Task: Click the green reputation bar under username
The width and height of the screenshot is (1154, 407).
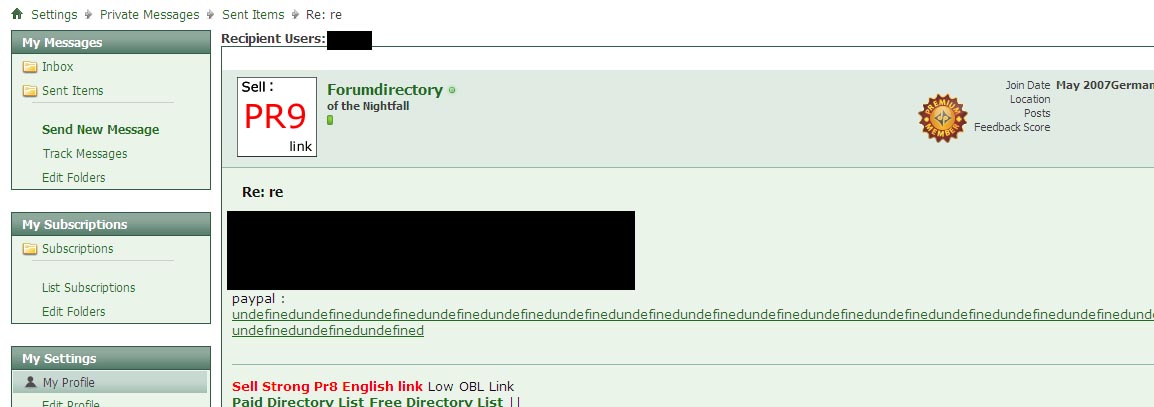Action: pyautogui.click(x=330, y=120)
